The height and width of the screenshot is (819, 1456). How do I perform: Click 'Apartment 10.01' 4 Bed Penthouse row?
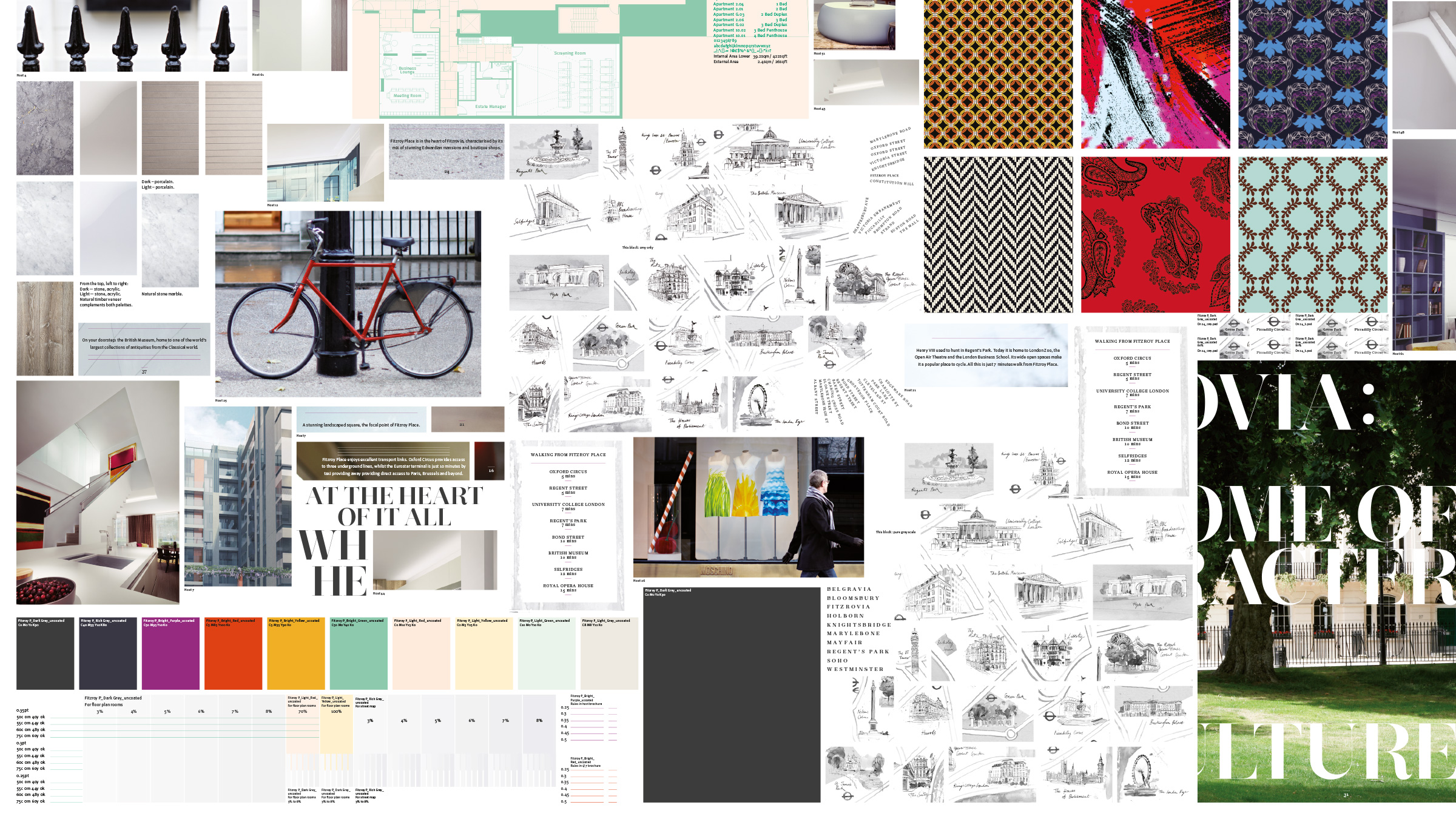(x=750, y=35)
